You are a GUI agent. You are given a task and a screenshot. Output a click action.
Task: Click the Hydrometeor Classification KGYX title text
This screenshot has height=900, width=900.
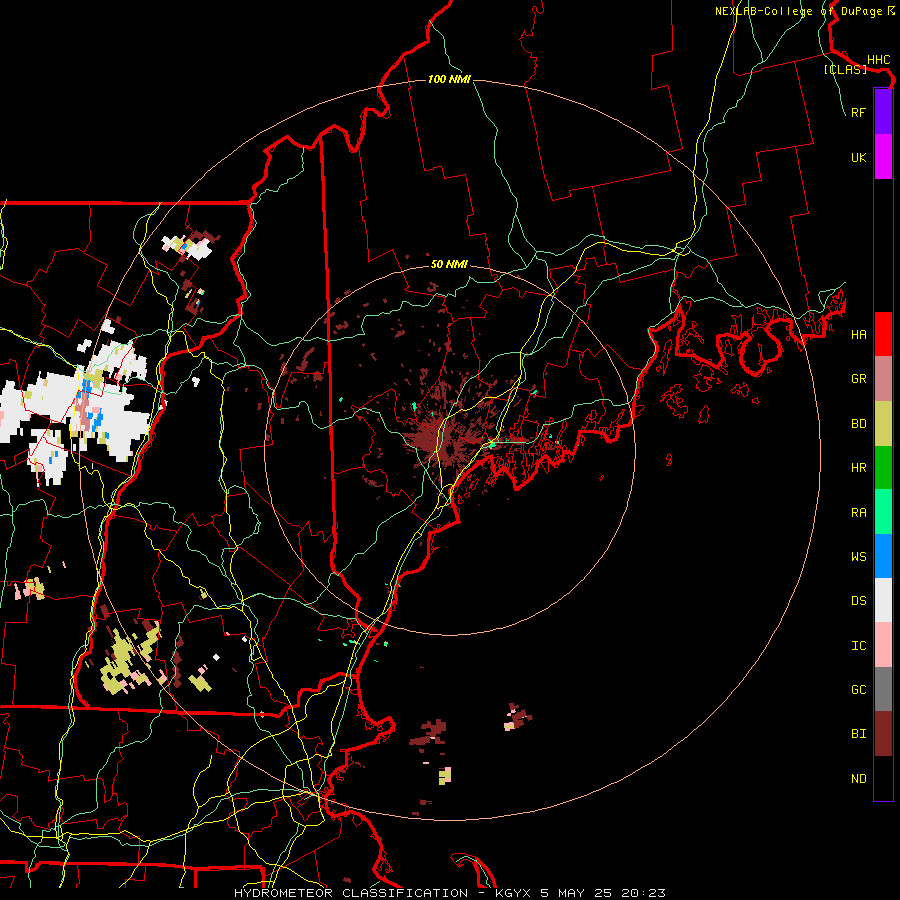pos(450,893)
